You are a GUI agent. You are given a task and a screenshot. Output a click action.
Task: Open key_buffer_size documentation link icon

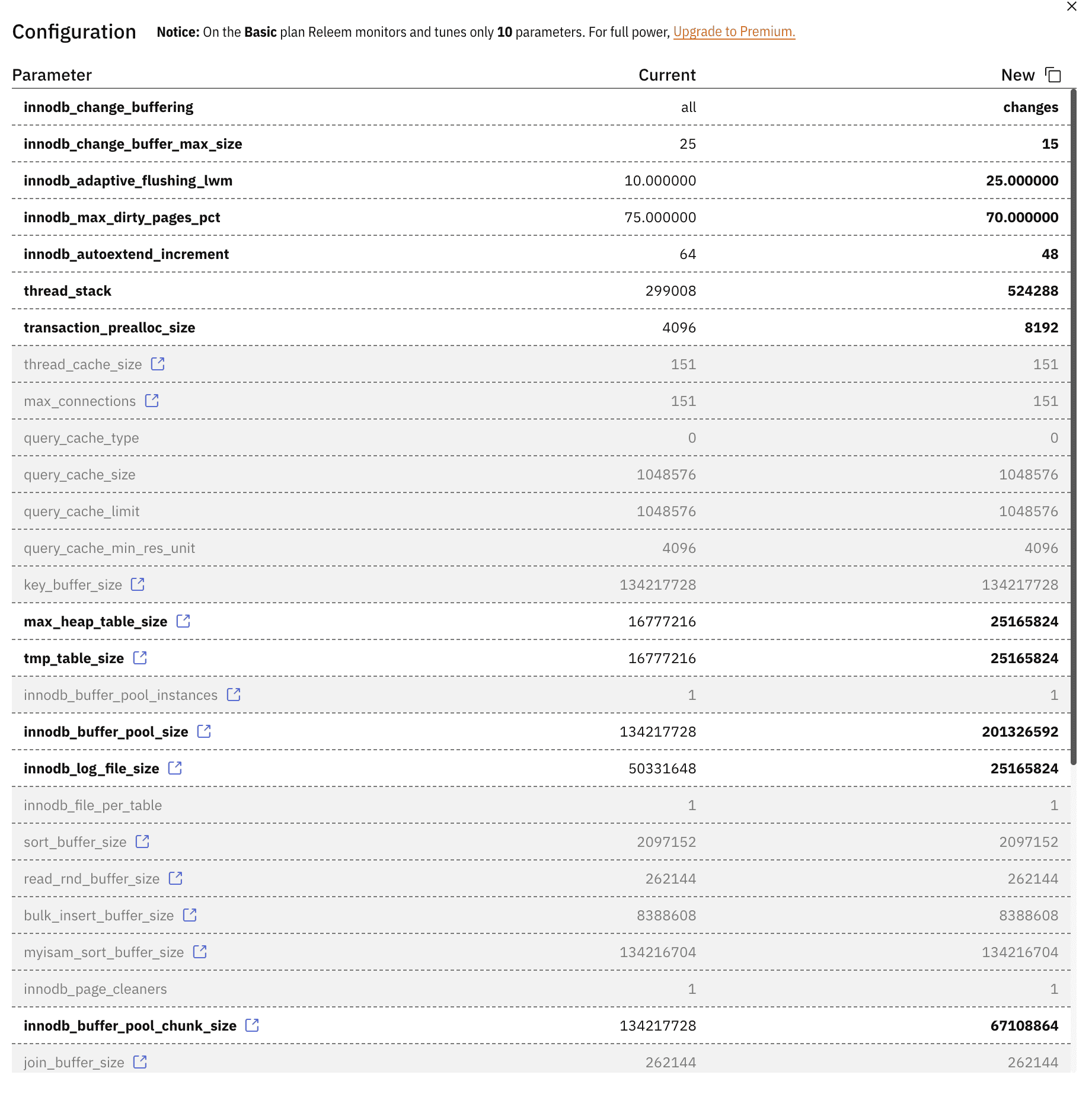(x=138, y=584)
